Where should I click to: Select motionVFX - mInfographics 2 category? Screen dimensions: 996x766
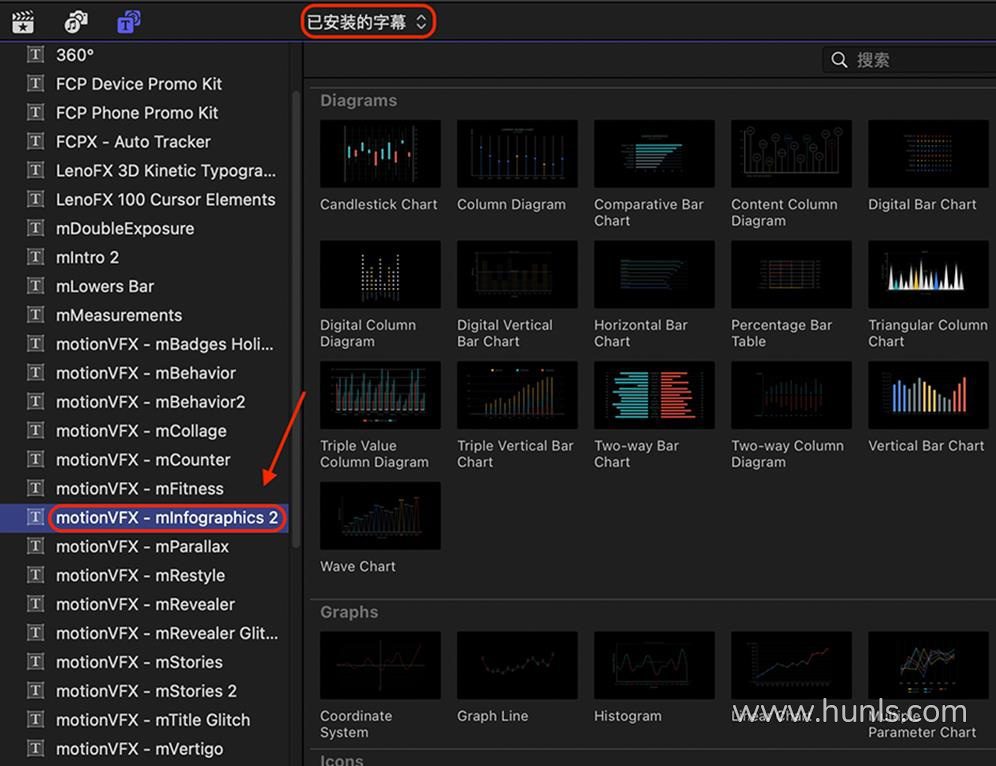tap(145, 518)
